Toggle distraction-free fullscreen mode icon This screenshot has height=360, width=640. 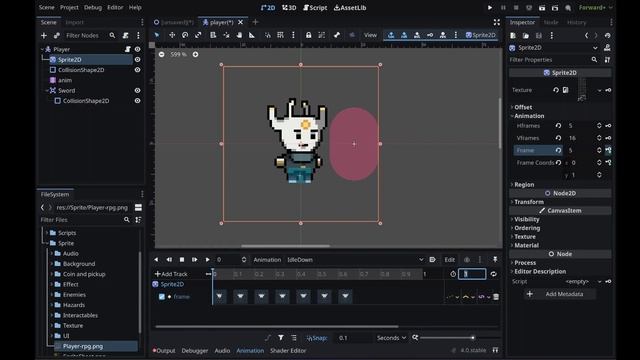tap(497, 22)
